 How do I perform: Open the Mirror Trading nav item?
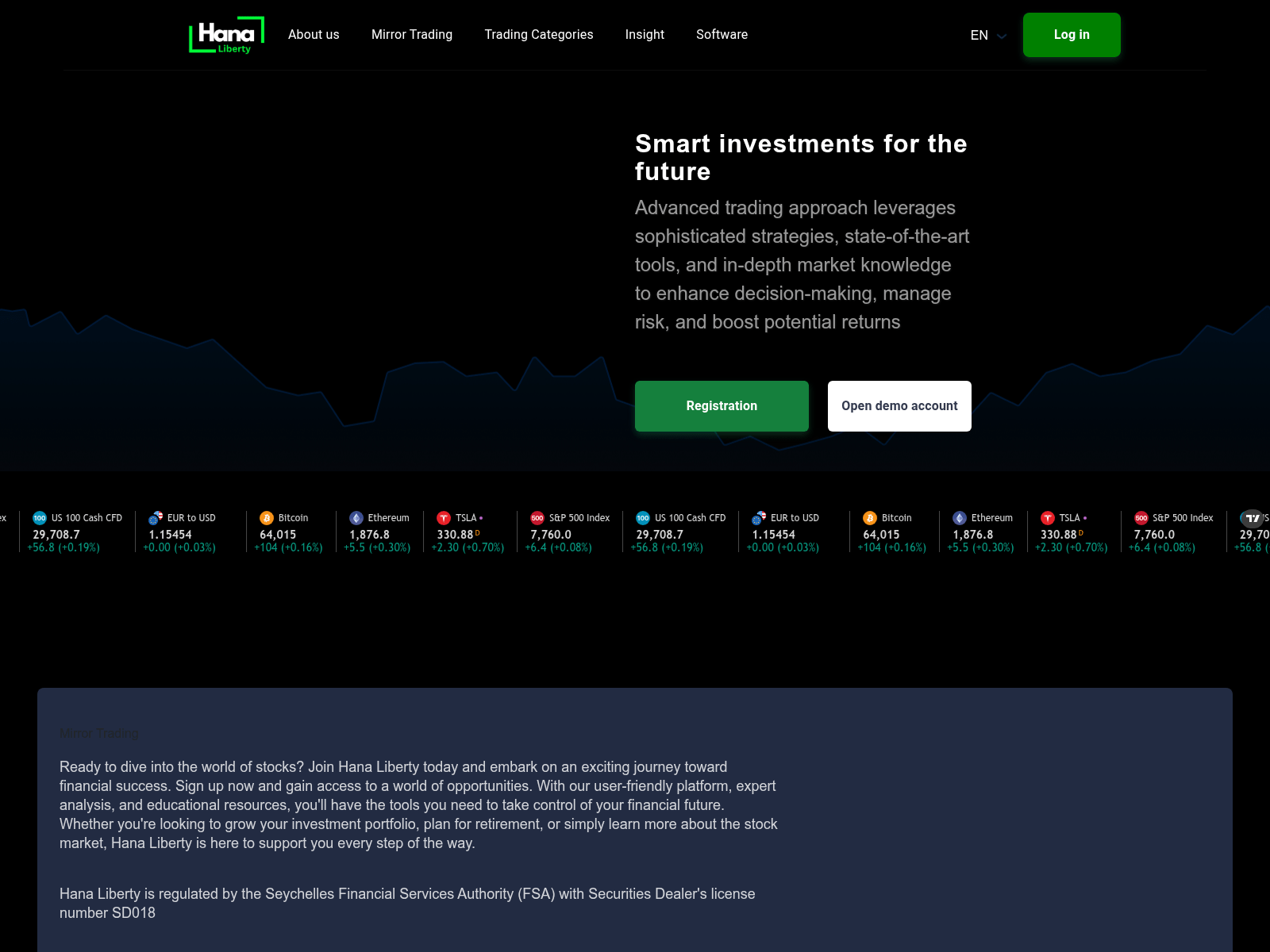(x=412, y=35)
